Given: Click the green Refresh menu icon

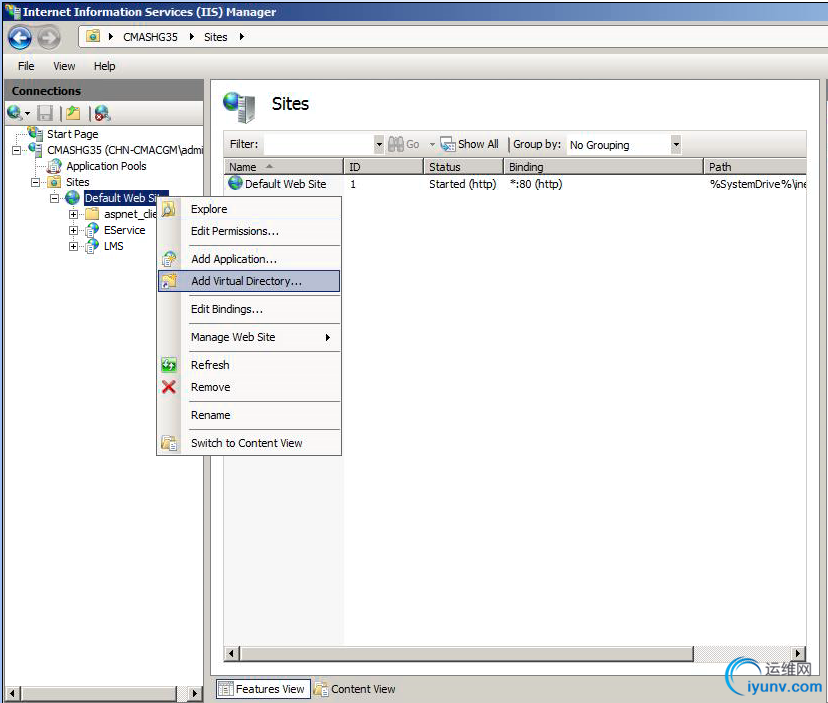Looking at the screenshot, I should 169,364.
